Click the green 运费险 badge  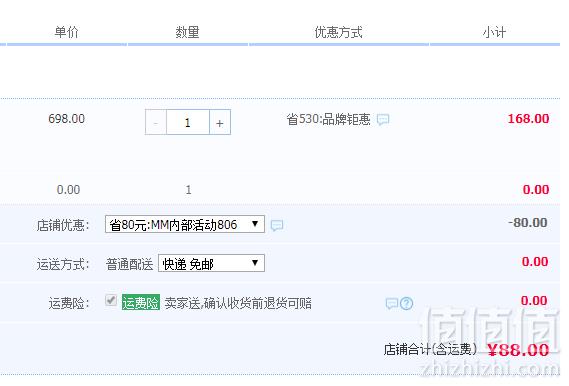141,302
